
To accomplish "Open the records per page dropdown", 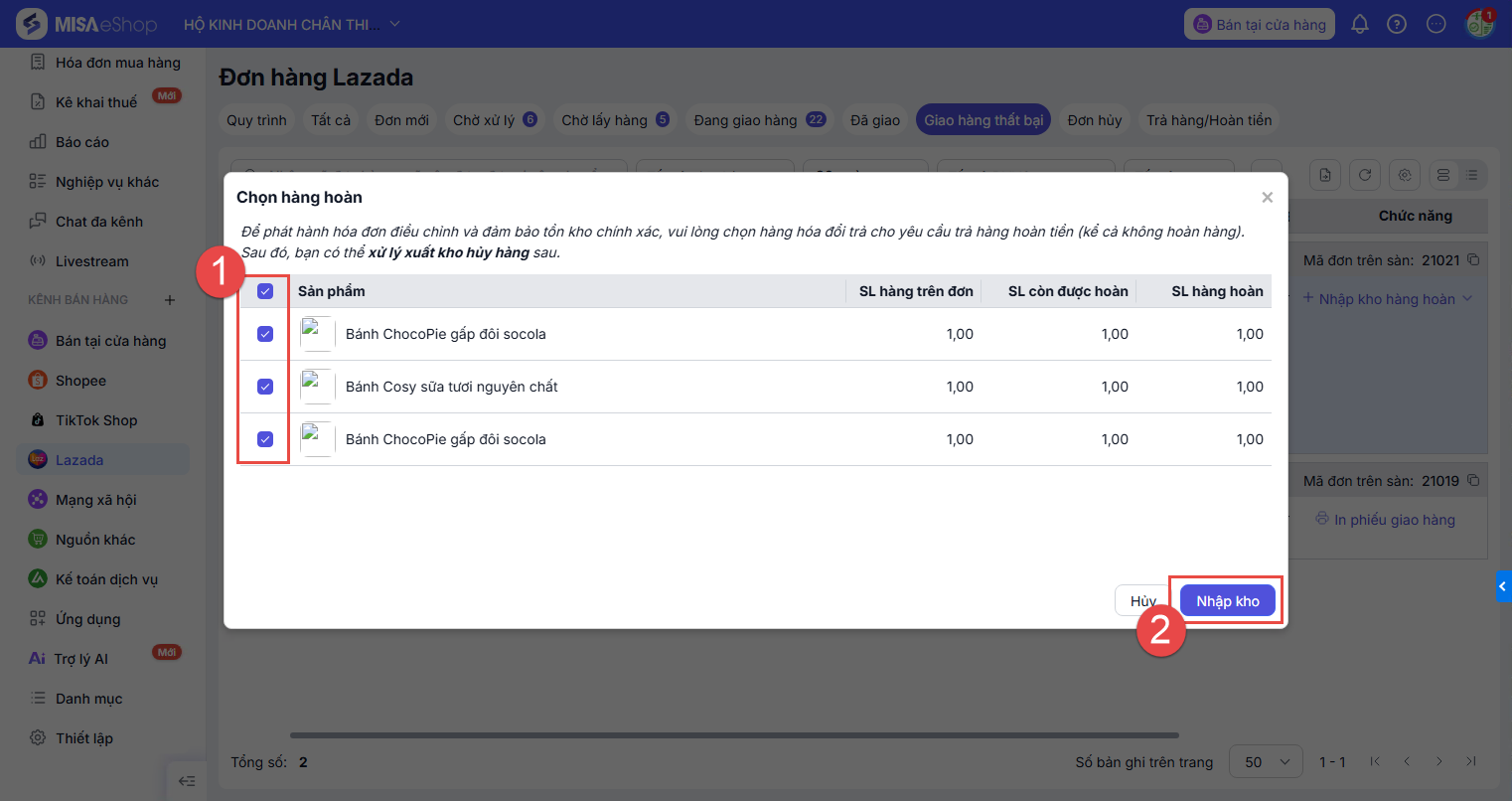I will click(x=1267, y=762).
